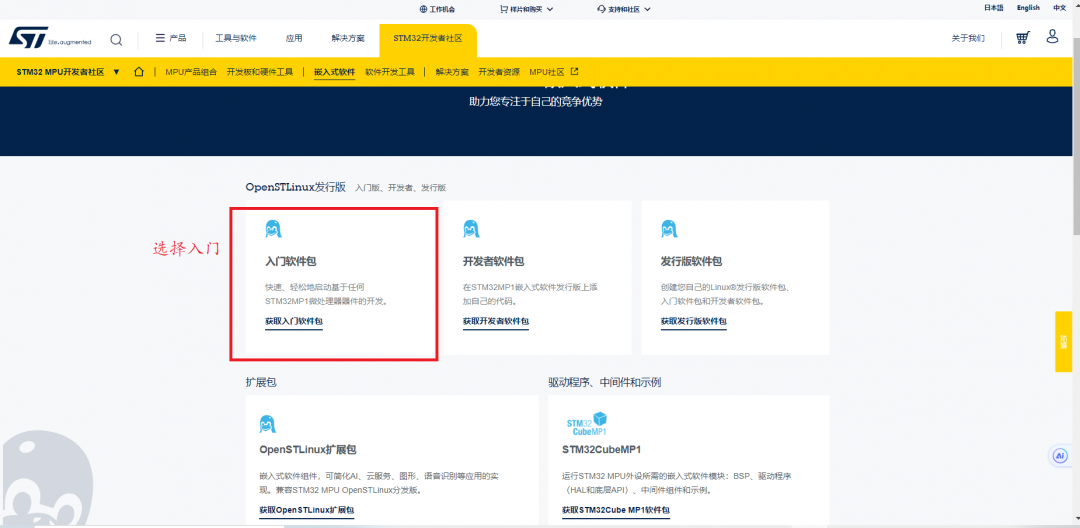Click the ST life.augmented logo

point(50,38)
